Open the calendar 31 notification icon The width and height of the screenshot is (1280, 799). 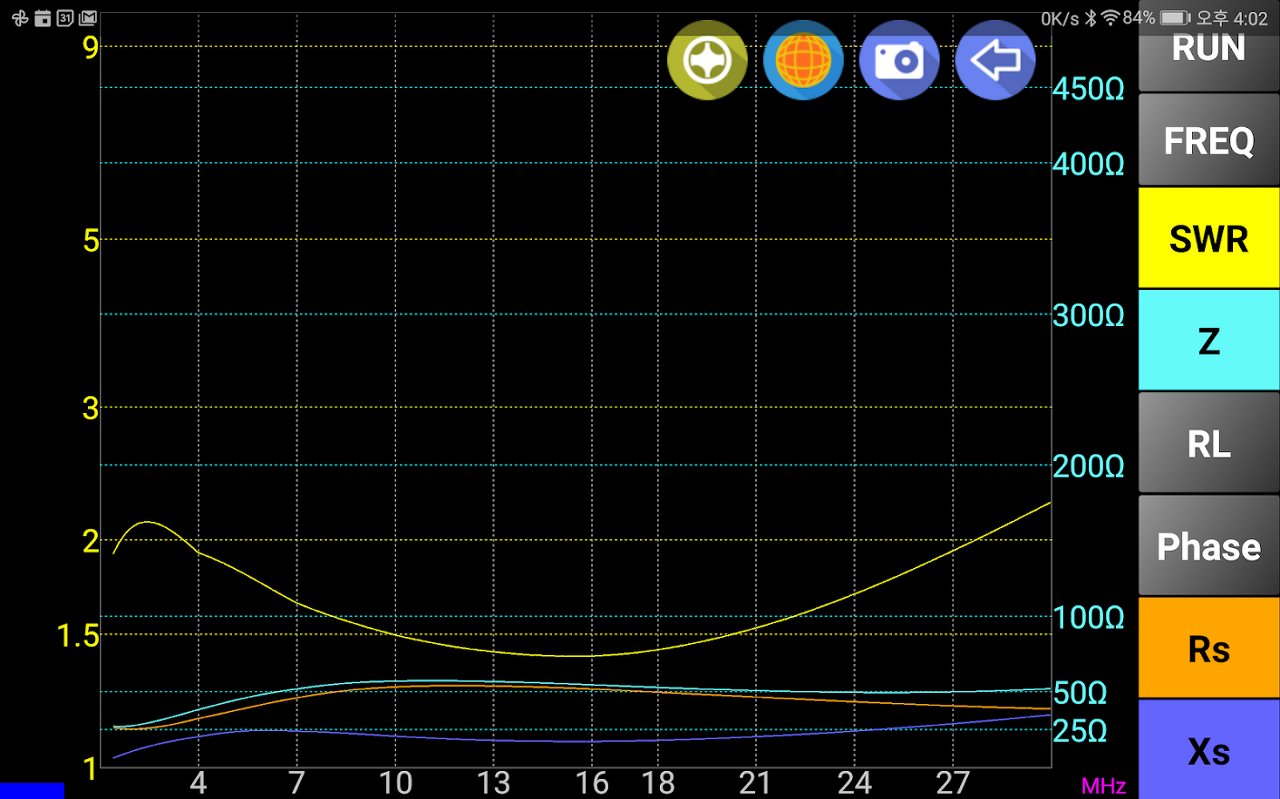pyautogui.click(x=65, y=18)
